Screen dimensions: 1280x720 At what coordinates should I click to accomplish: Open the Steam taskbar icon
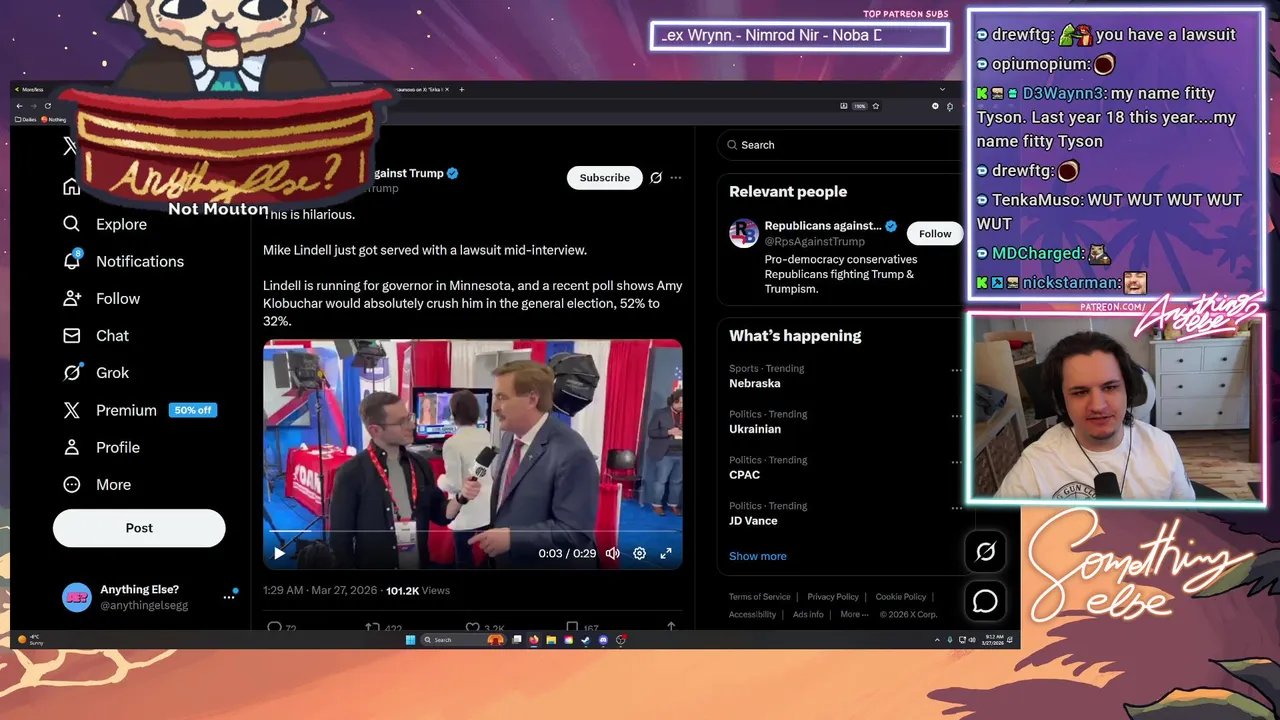(x=586, y=640)
